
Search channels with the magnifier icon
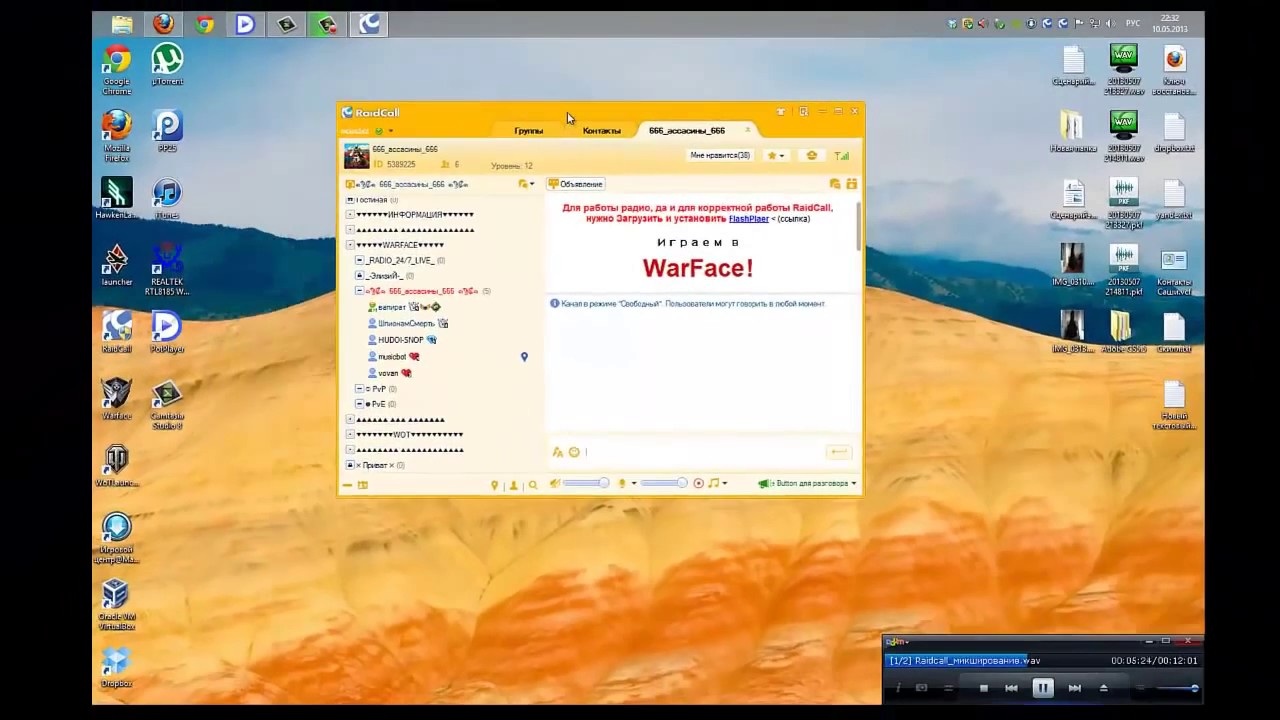pos(533,485)
